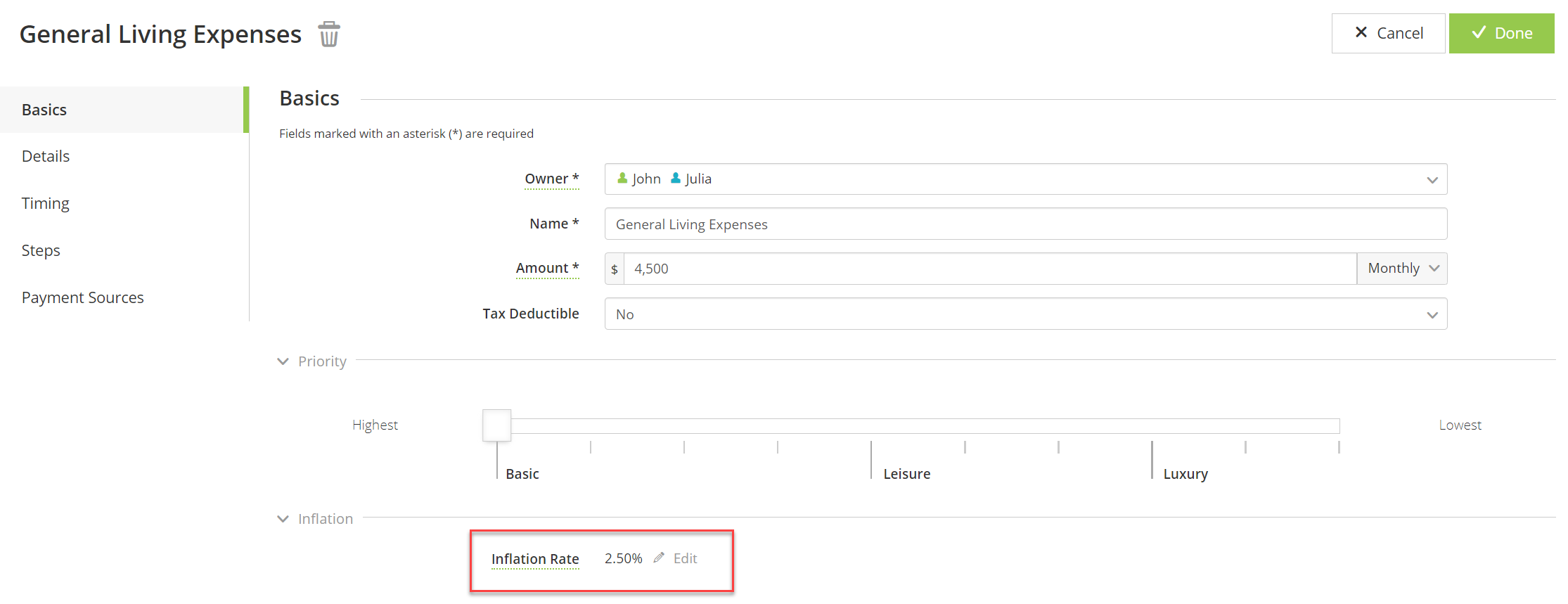The image size is (1568, 604).
Task: Collapse the Priority section chevron
Action: [x=283, y=361]
